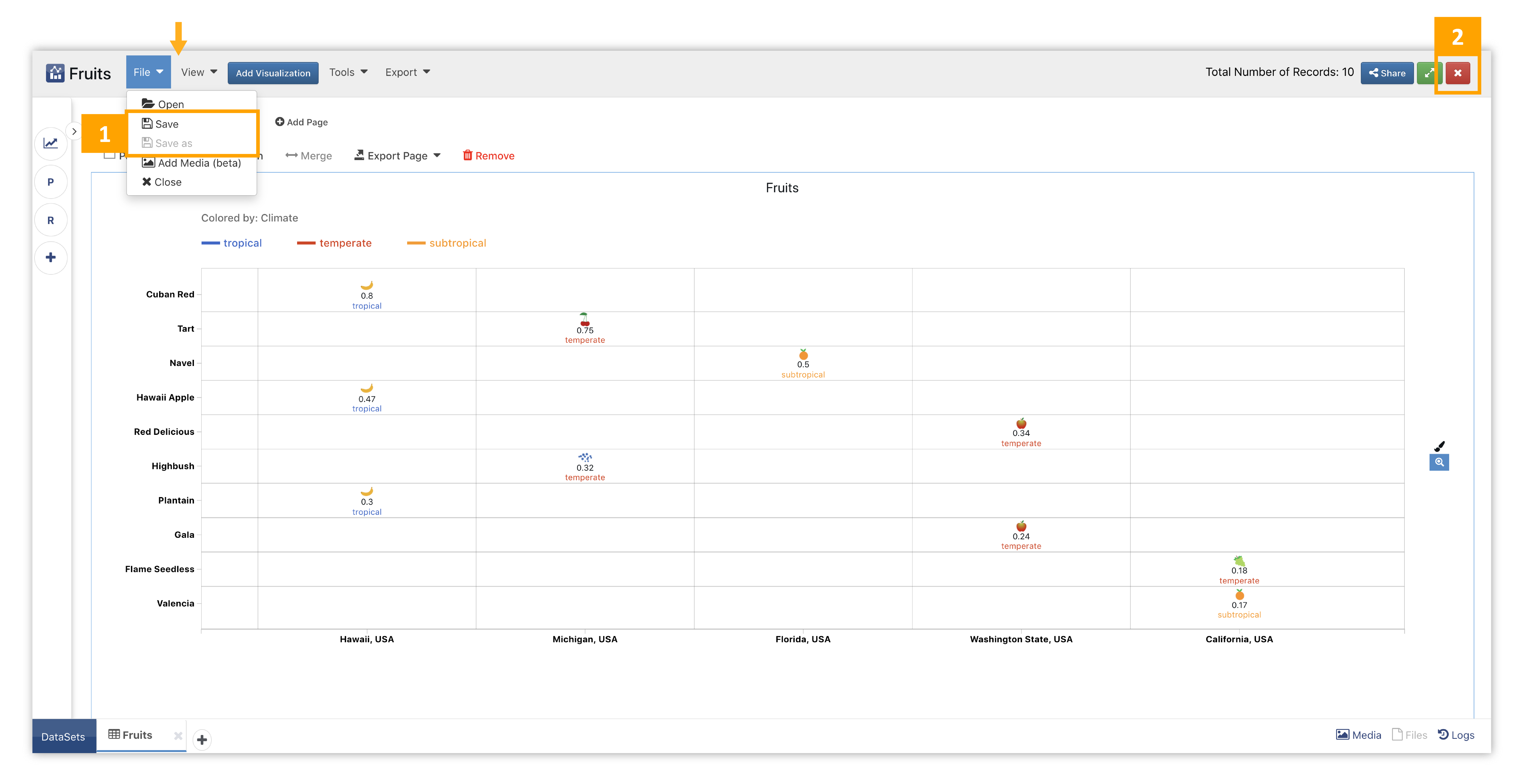The width and height of the screenshot is (1527, 784).
Task: Click the Flame Seedless grape marker
Action: click(x=1240, y=561)
